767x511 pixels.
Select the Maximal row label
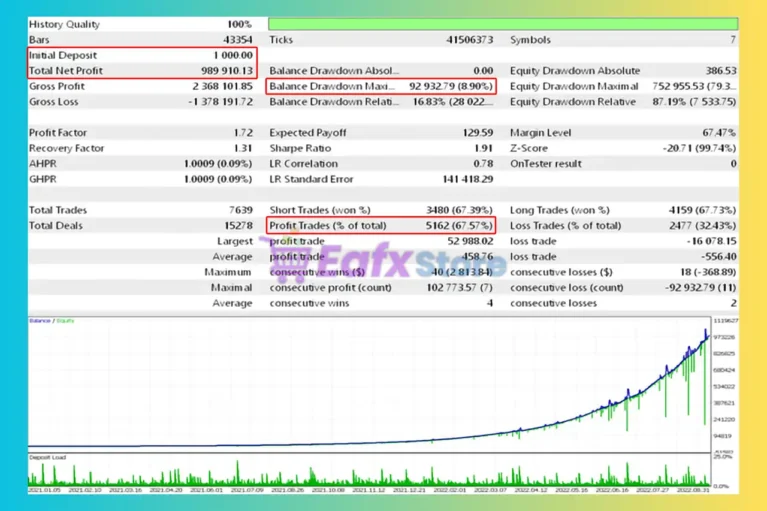[231, 288]
